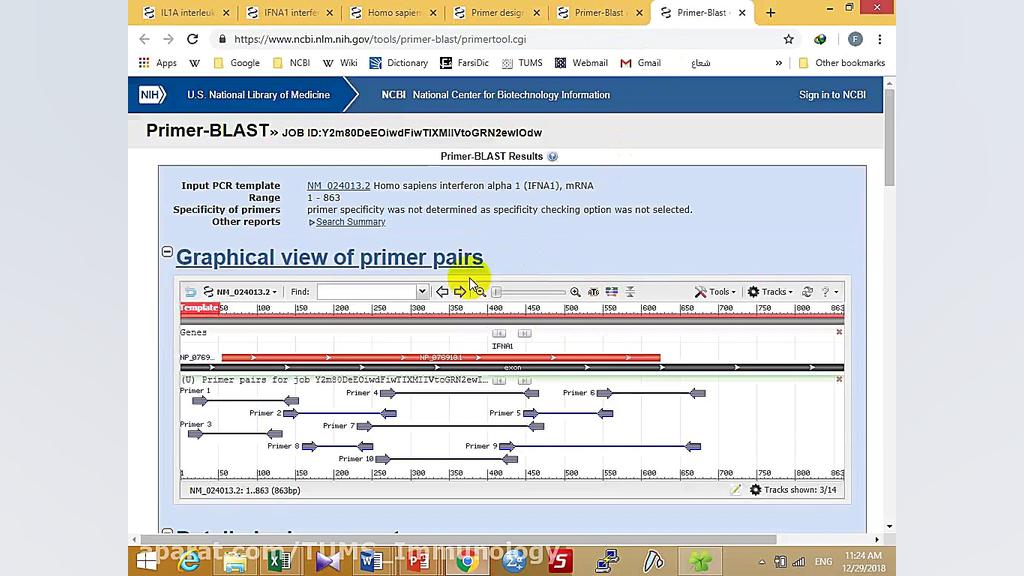Open the Find box dropdown arrow

coord(422,292)
